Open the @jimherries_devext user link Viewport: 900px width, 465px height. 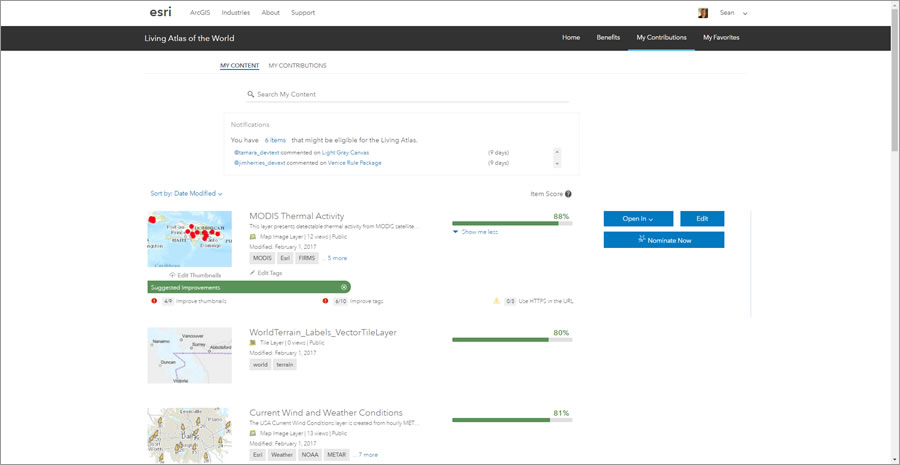(259, 163)
